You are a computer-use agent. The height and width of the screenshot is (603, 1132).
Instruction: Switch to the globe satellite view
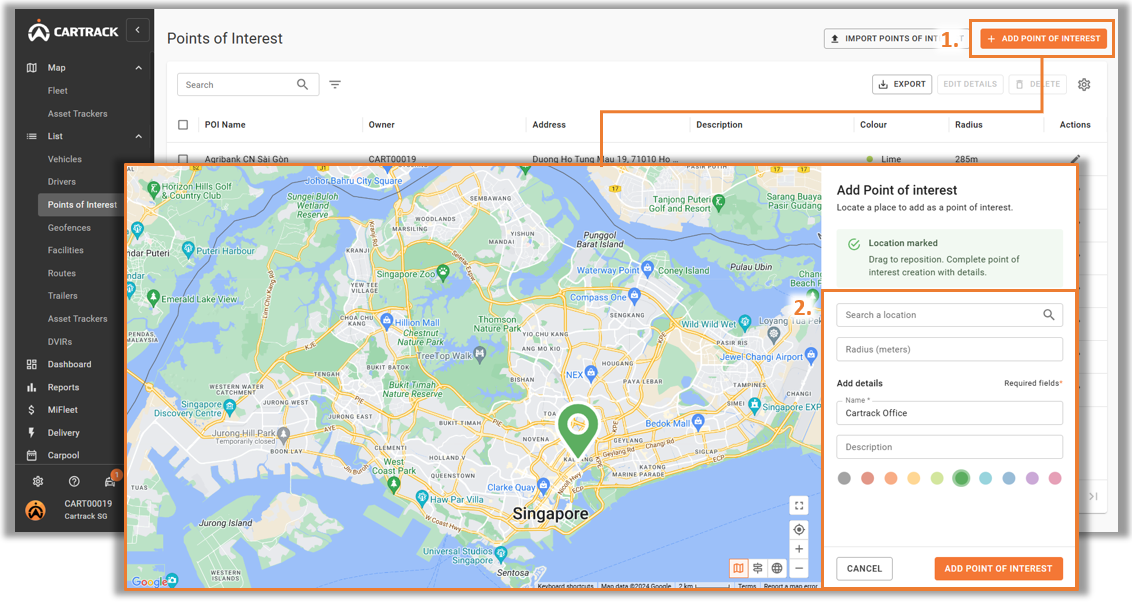(777, 568)
